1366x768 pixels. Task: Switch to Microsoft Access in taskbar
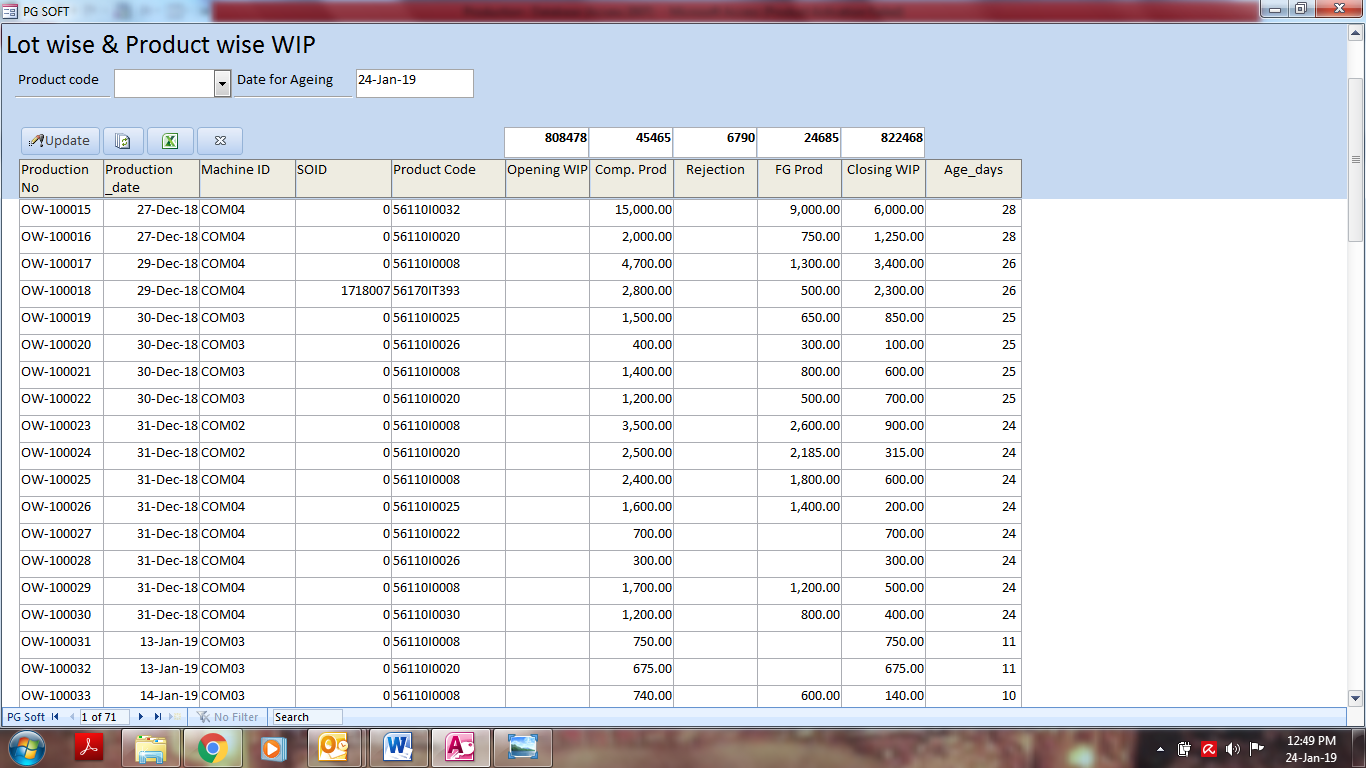459,747
